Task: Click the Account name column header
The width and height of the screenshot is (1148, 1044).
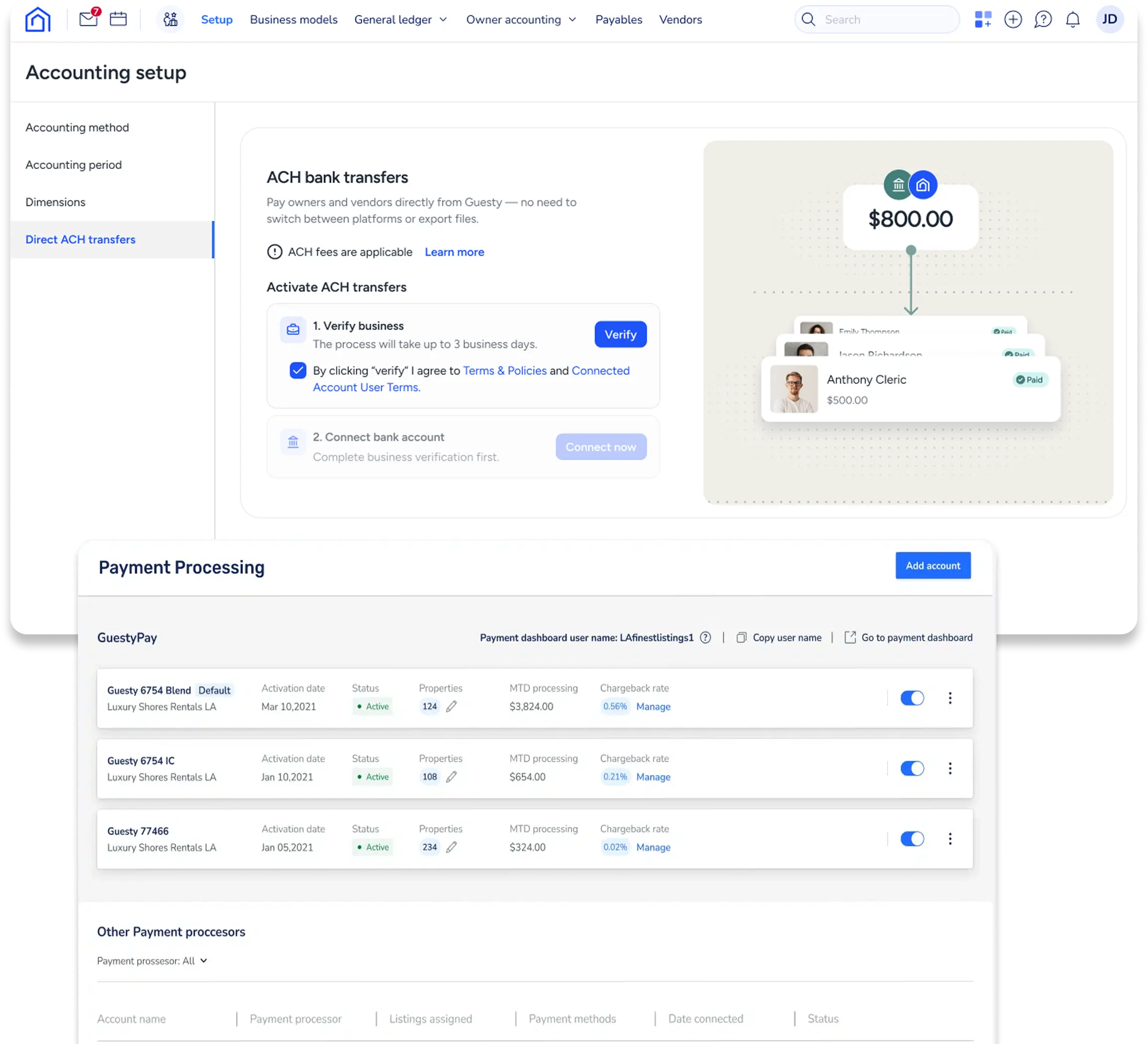Action: pos(132,1018)
